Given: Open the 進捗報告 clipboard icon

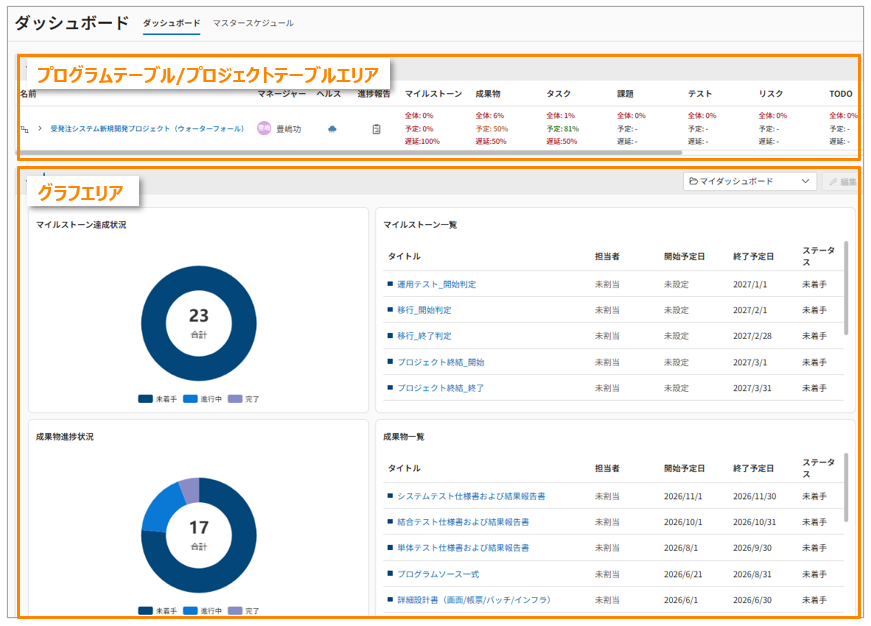Looking at the screenshot, I should (376, 129).
